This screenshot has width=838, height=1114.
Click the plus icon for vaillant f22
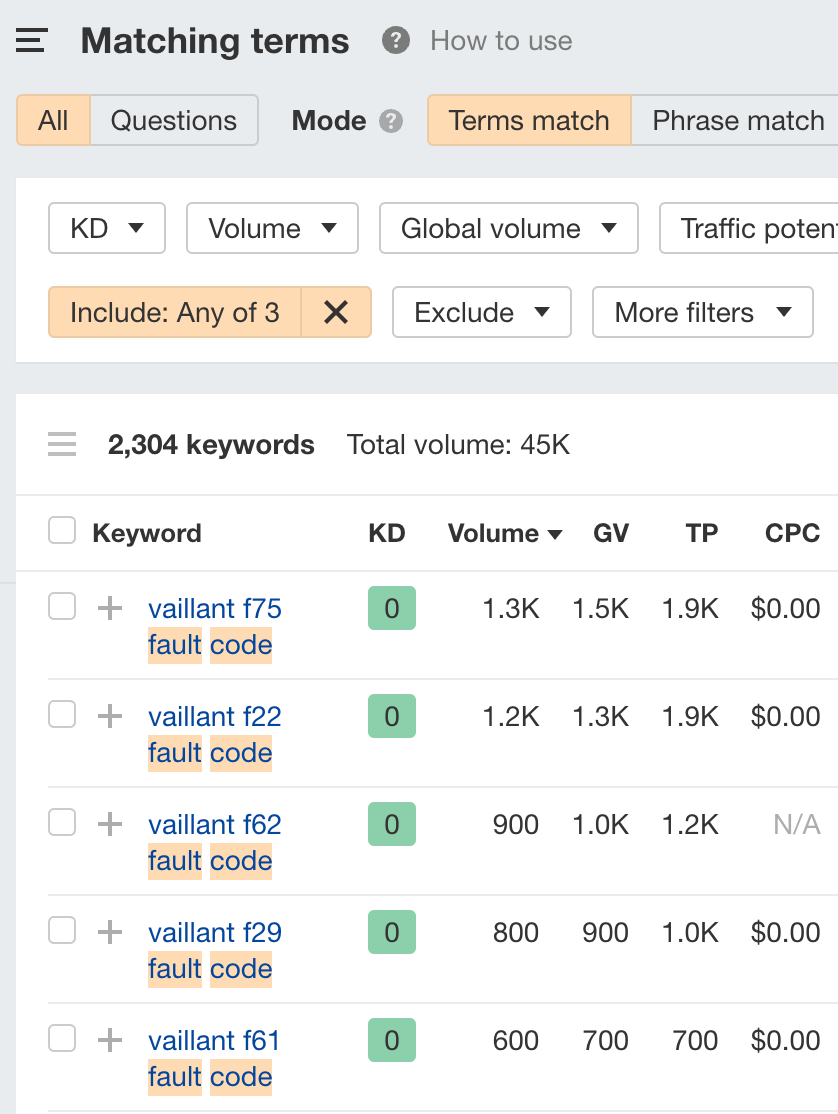tap(108, 716)
